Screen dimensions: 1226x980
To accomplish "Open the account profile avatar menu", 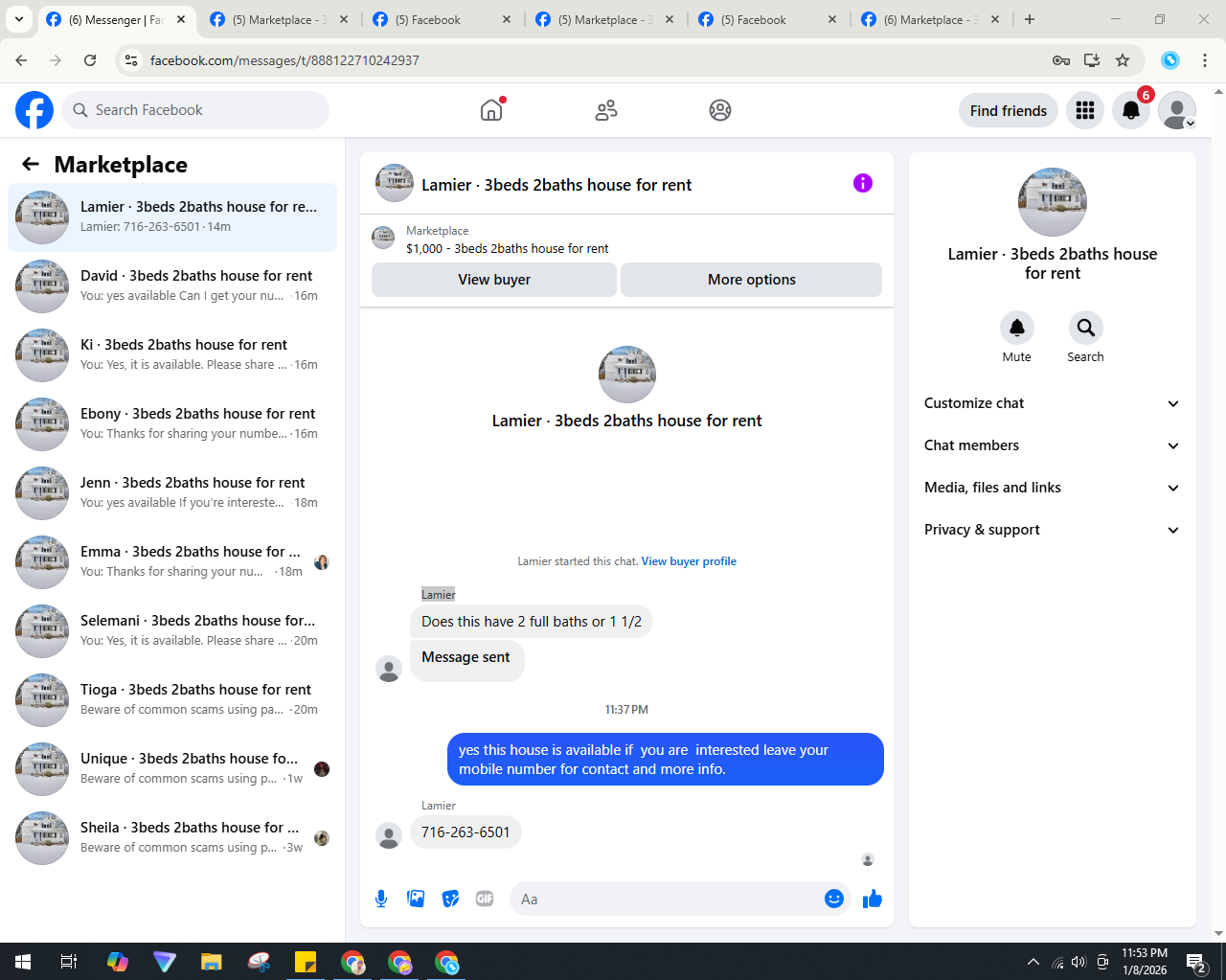I will click(1177, 110).
